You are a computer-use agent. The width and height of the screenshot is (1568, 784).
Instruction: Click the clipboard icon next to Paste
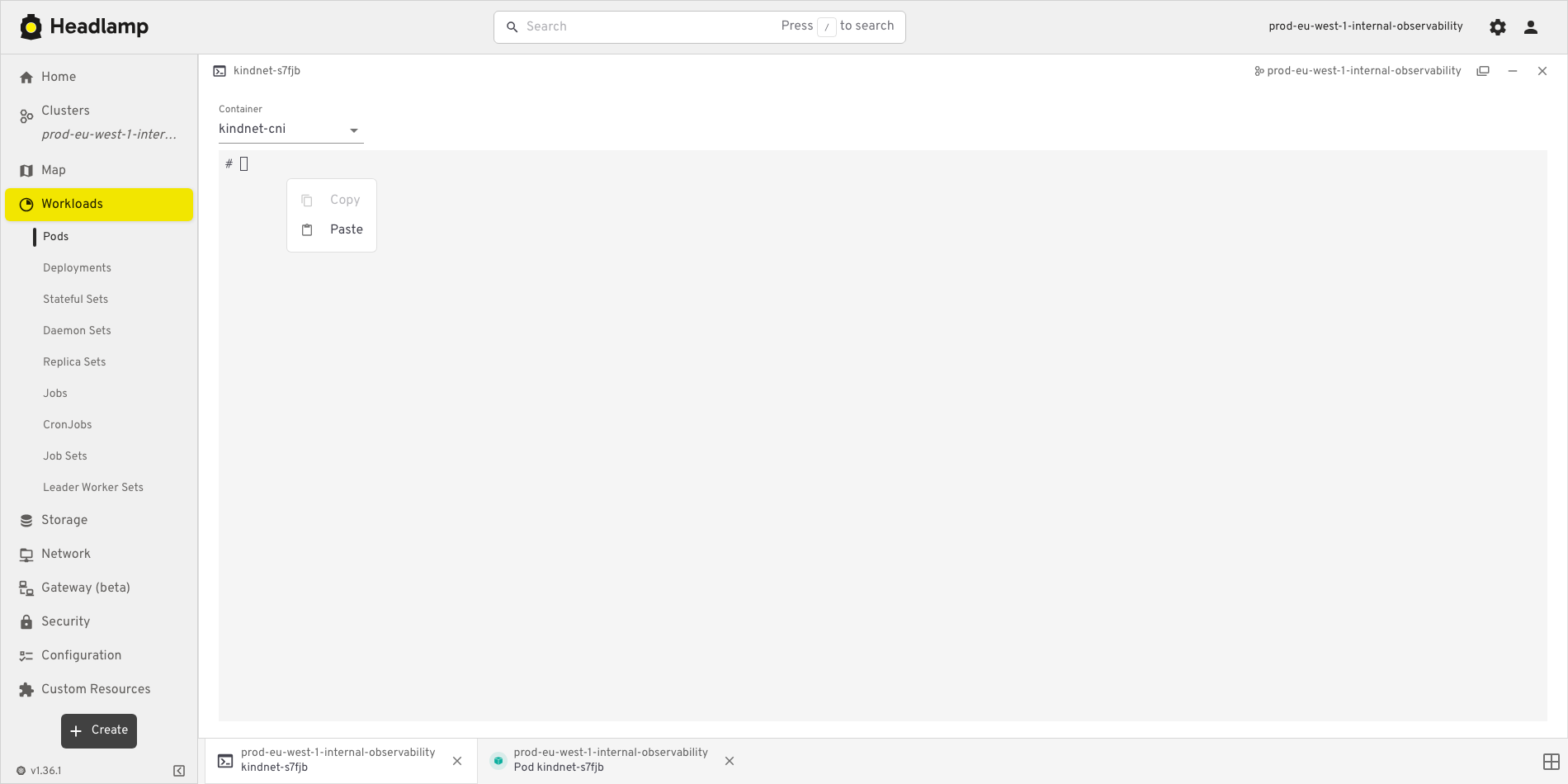(x=307, y=230)
